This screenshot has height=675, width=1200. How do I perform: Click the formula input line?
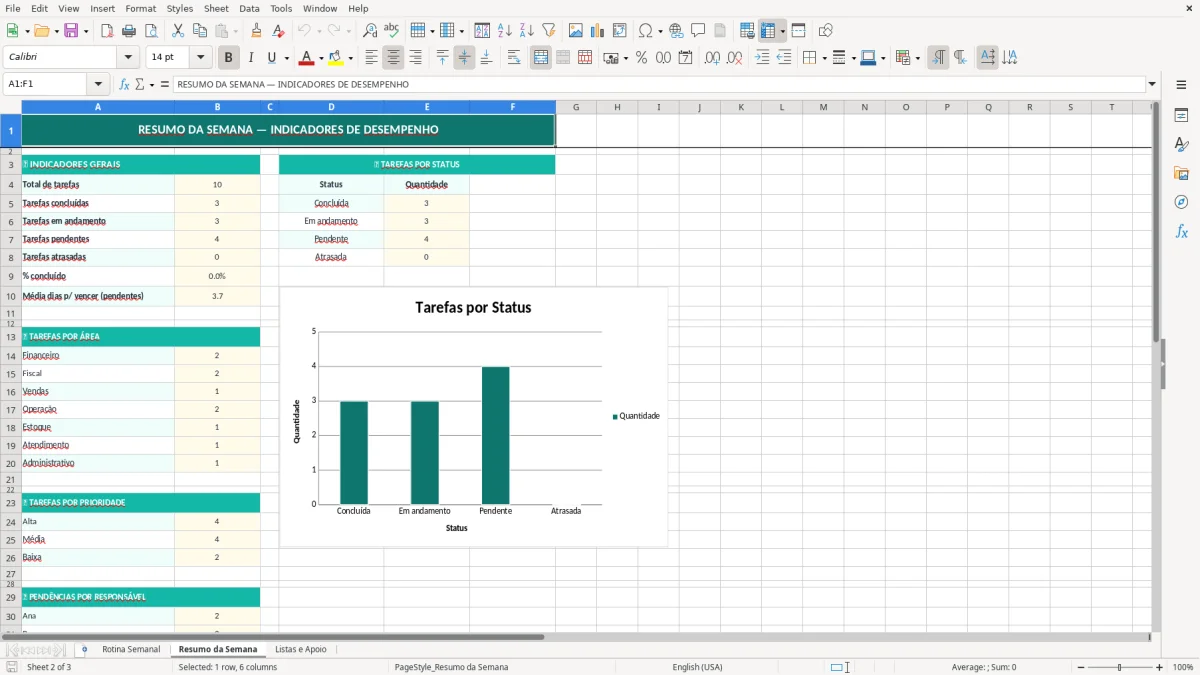(659, 85)
